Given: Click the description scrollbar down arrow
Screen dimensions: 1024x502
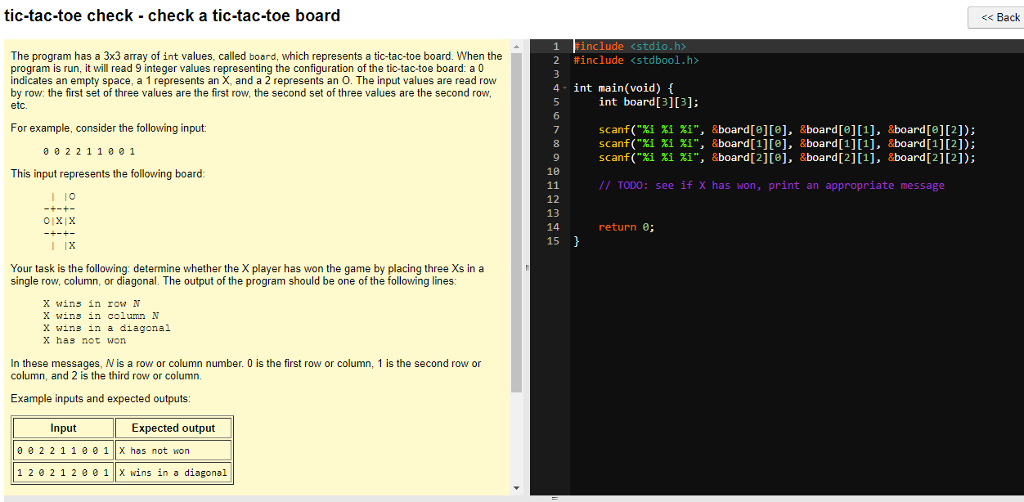Looking at the screenshot, I should [517, 488].
